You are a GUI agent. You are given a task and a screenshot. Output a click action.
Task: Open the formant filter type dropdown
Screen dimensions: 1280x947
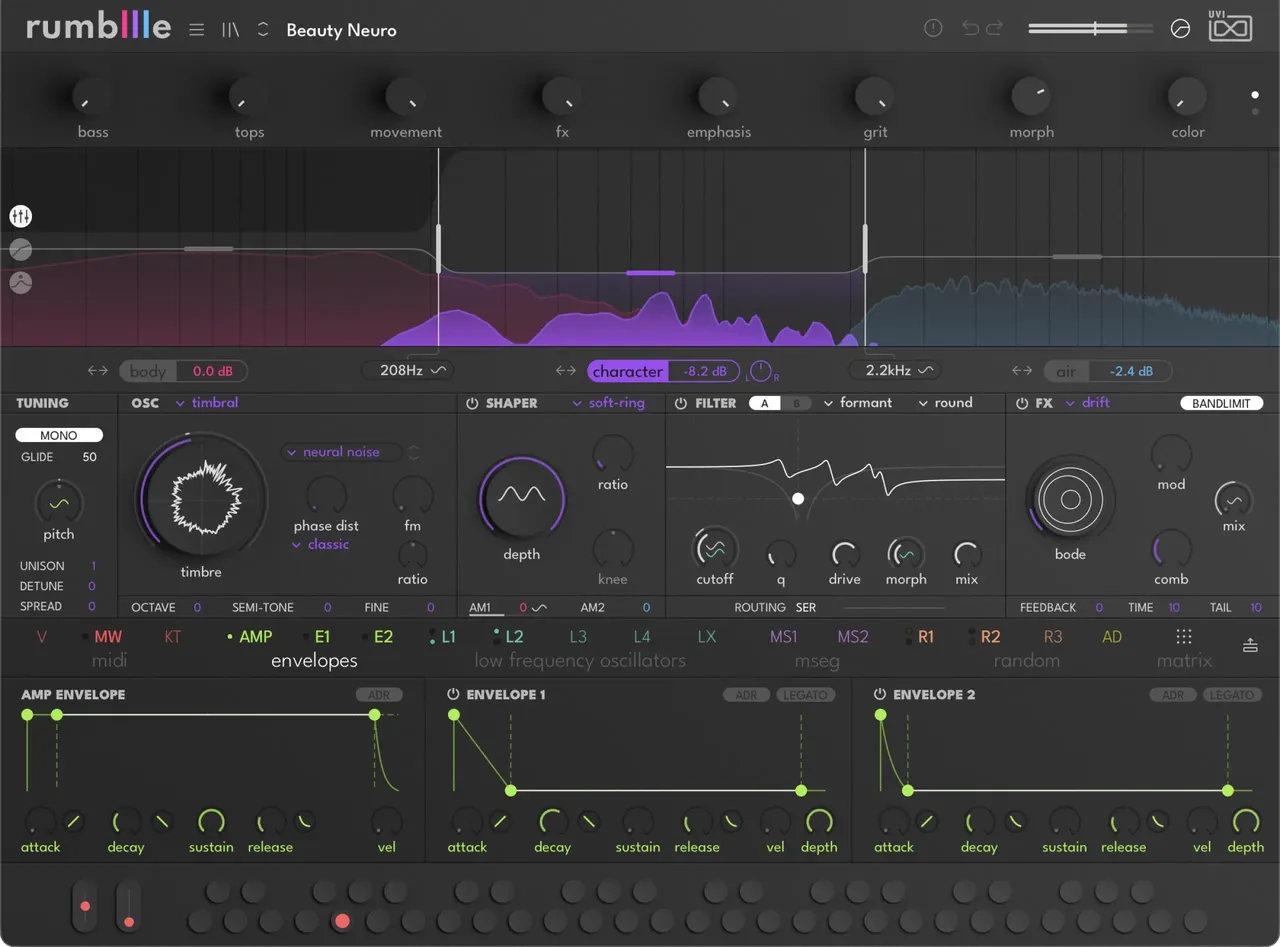[858, 403]
